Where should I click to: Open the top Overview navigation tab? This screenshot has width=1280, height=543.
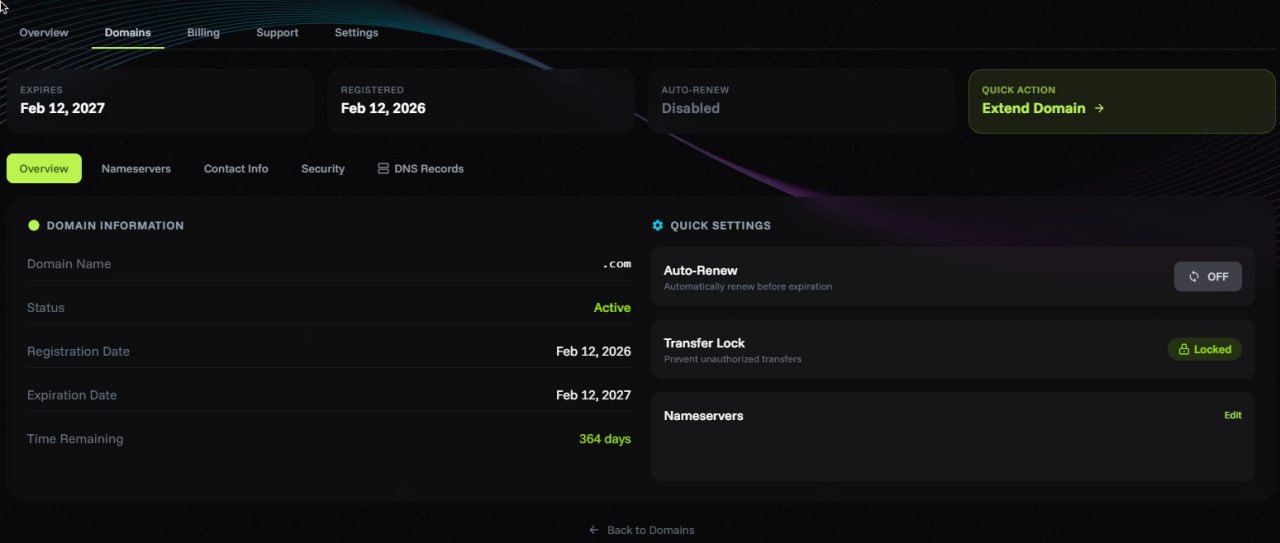pos(44,32)
